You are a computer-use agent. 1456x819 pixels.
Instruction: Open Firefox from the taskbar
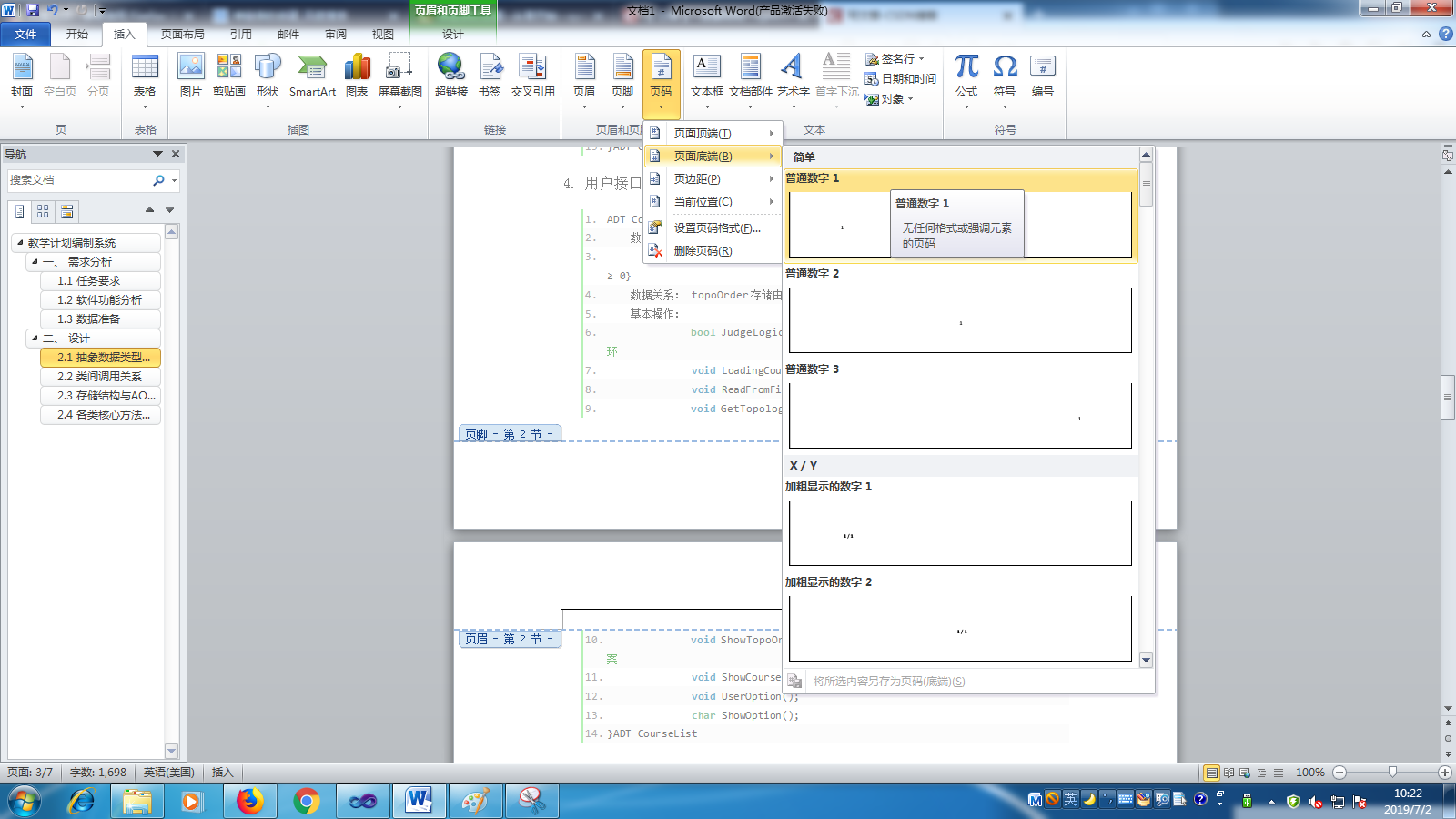coord(249,801)
